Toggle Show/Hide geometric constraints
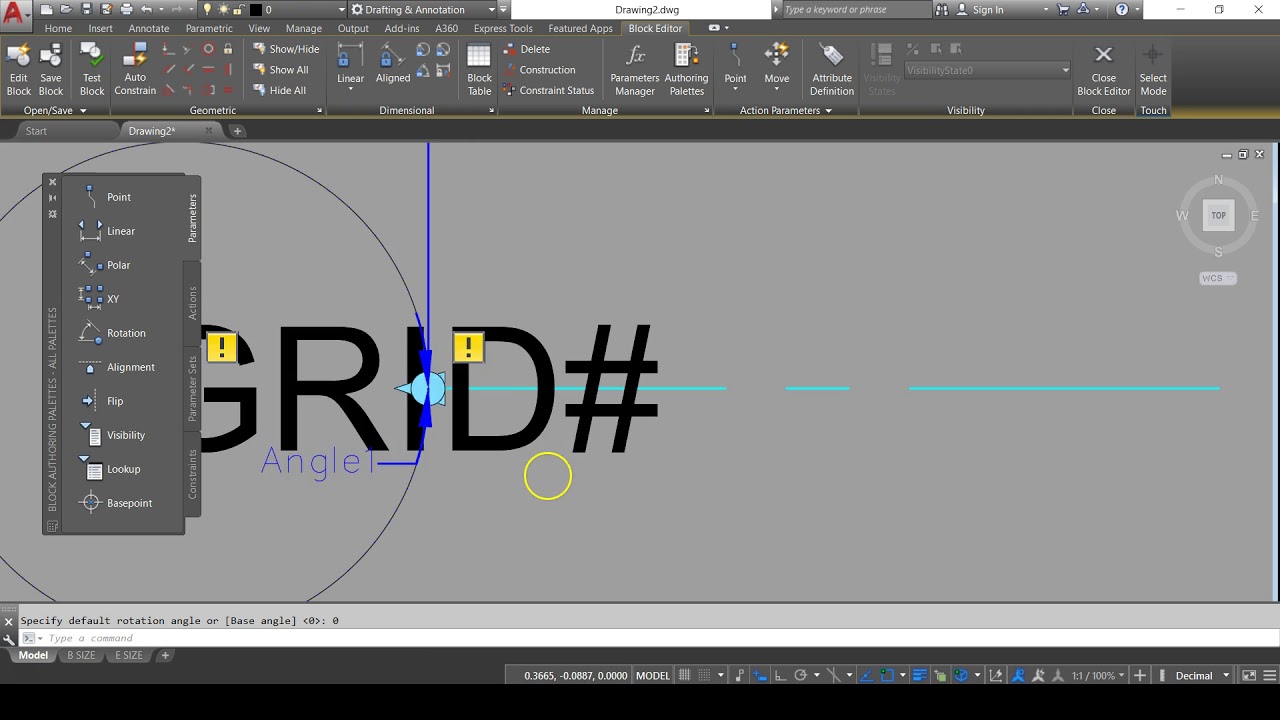 [286, 49]
